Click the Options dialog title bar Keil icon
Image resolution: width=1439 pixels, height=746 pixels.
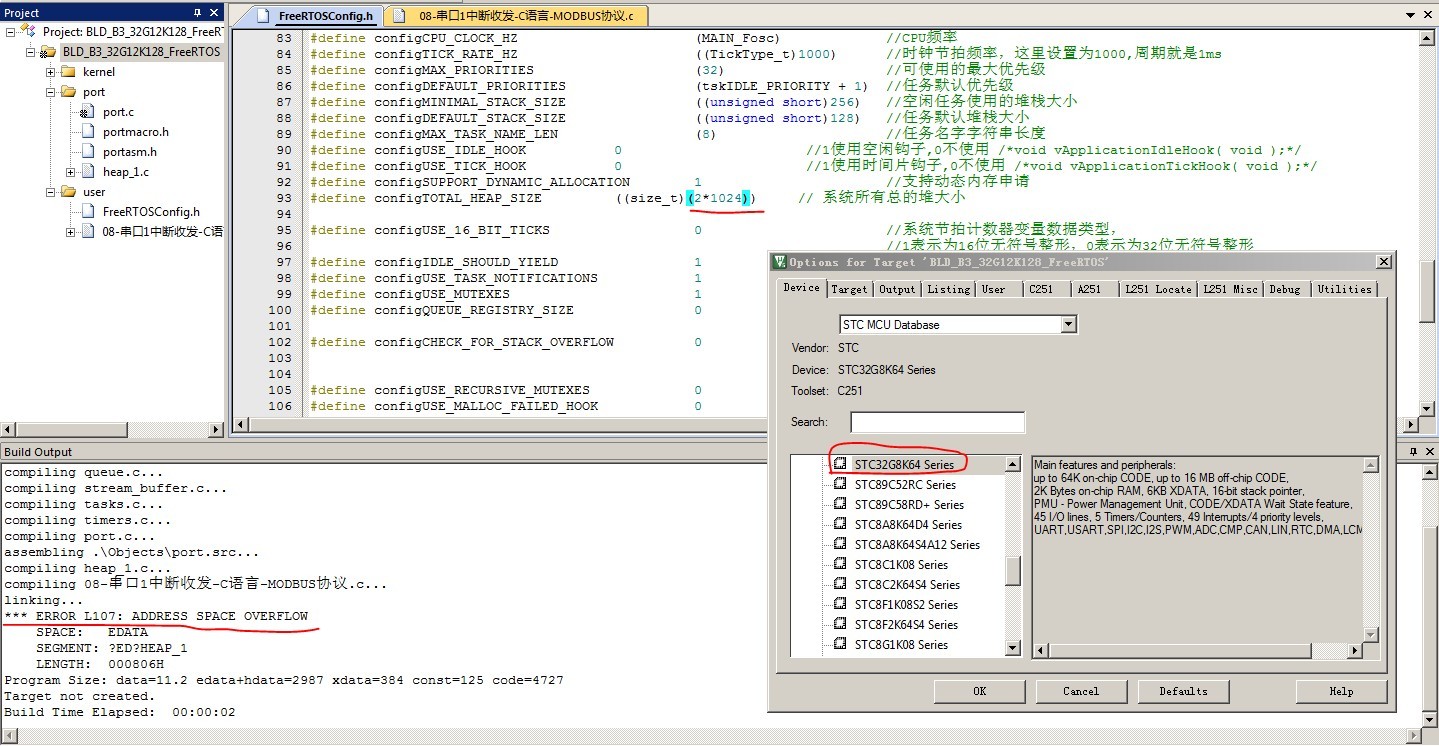(780, 262)
